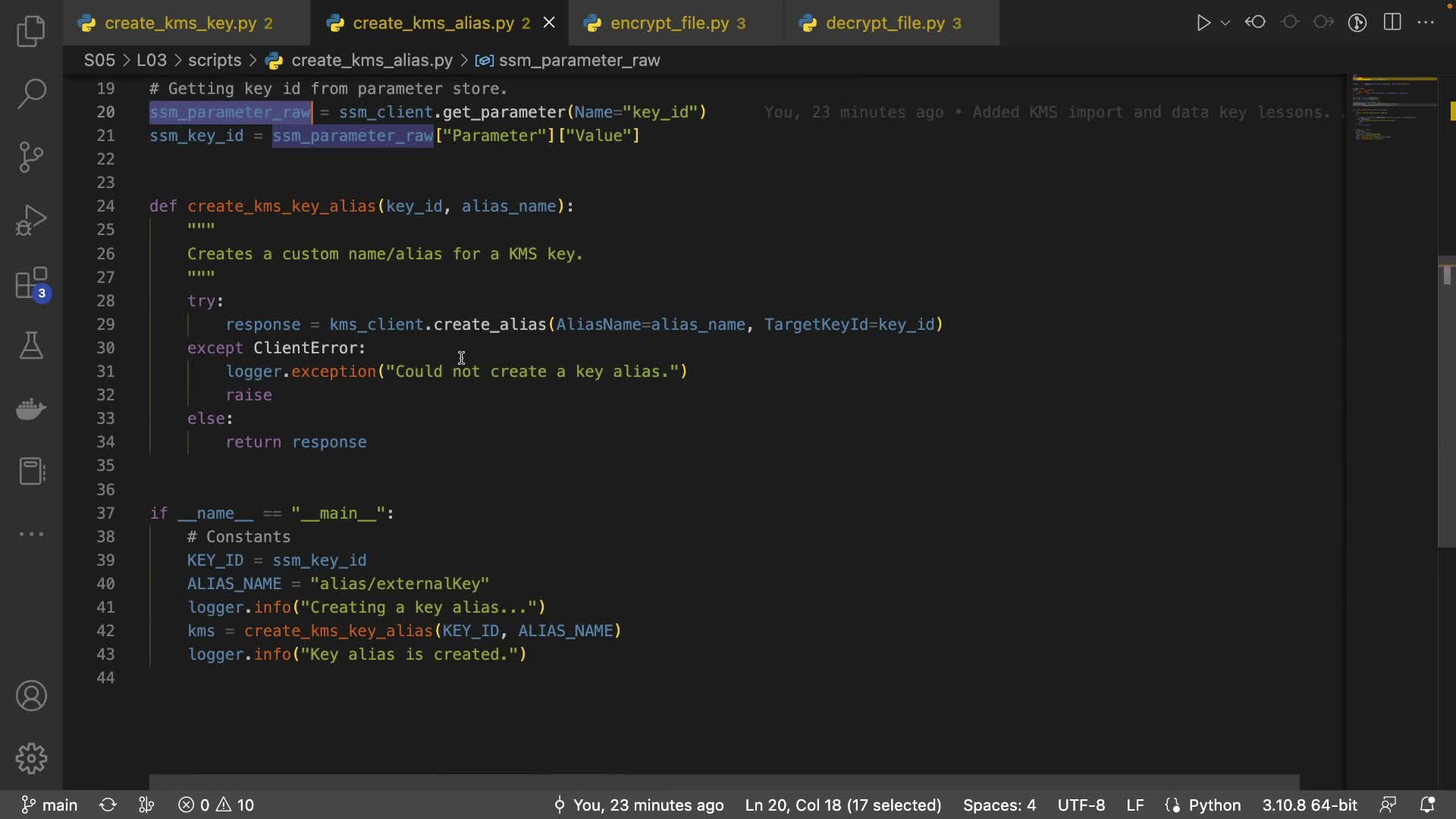Image resolution: width=1456 pixels, height=819 pixels.
Task: Open the Explorer view in activity bar
Action: point(31,31)
